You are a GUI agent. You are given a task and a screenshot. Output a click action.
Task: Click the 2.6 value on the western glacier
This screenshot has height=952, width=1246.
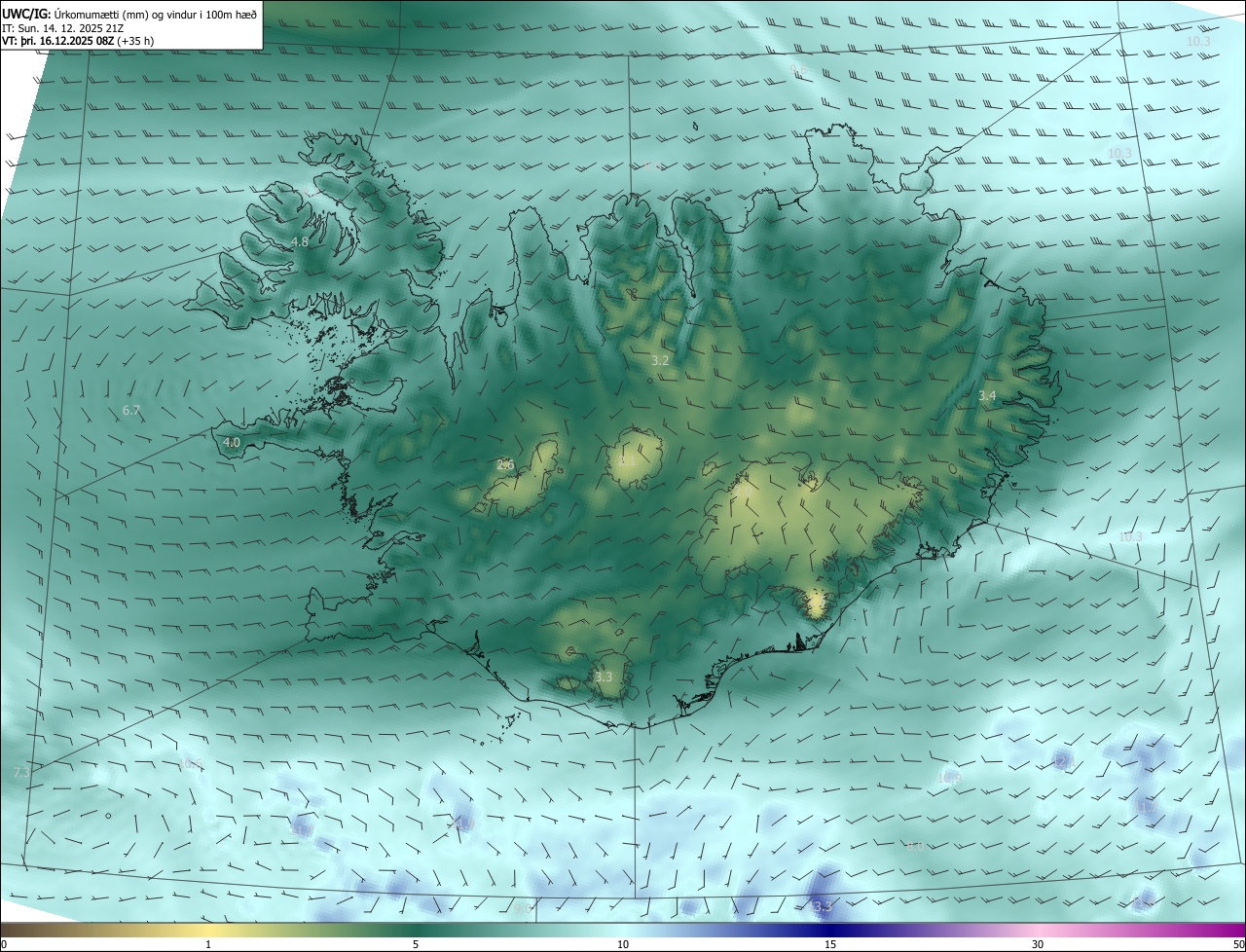(505, 465)
